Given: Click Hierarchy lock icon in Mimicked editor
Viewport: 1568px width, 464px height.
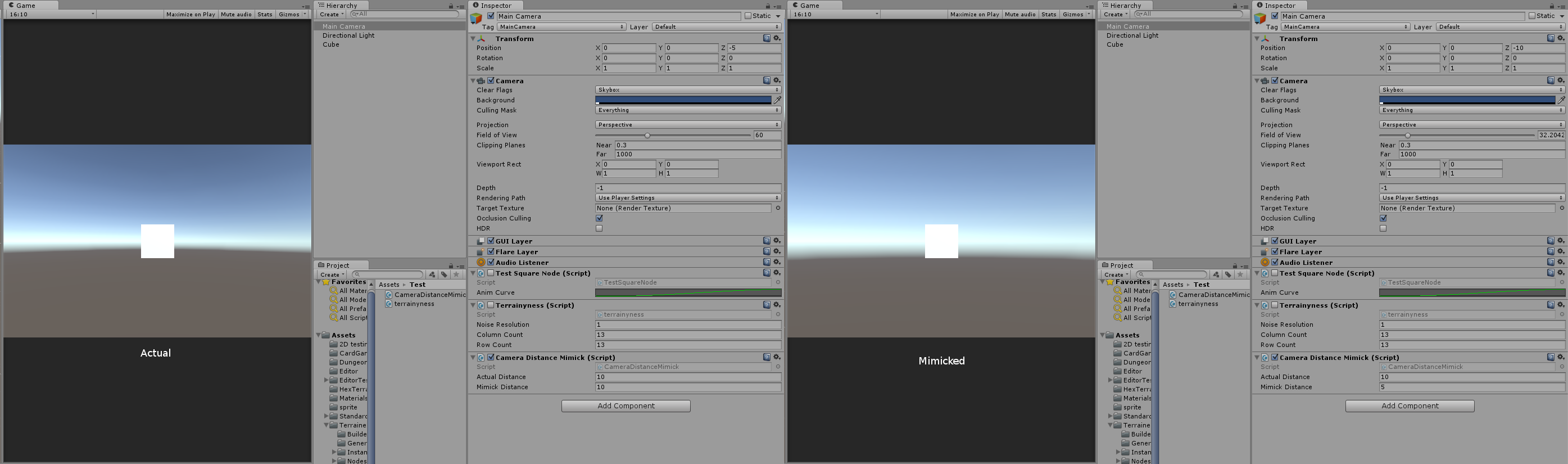Looking at the screenshot, I should (1235, 6).
